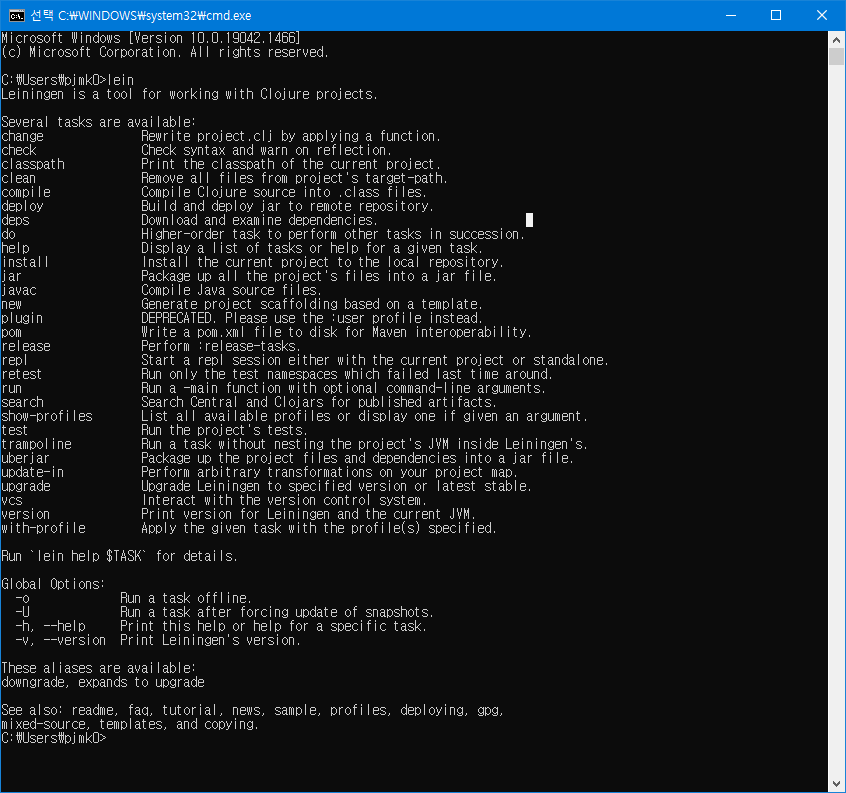Close the cmd.exe window
Viewport: 846px width, 793px height.
[x=822, y=16]
